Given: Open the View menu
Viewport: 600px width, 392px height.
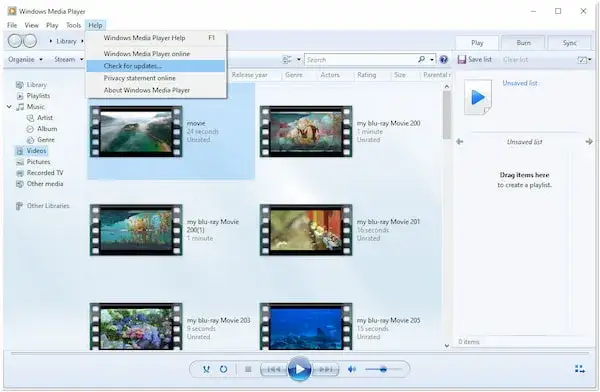Looking at the screenshot, I should click(31, 25).
